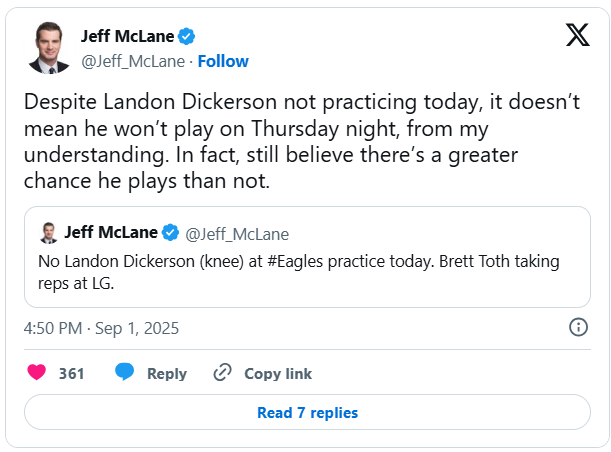611x452 pixels.
Task: Follow Jeff McLane
Action: point(223,61)
